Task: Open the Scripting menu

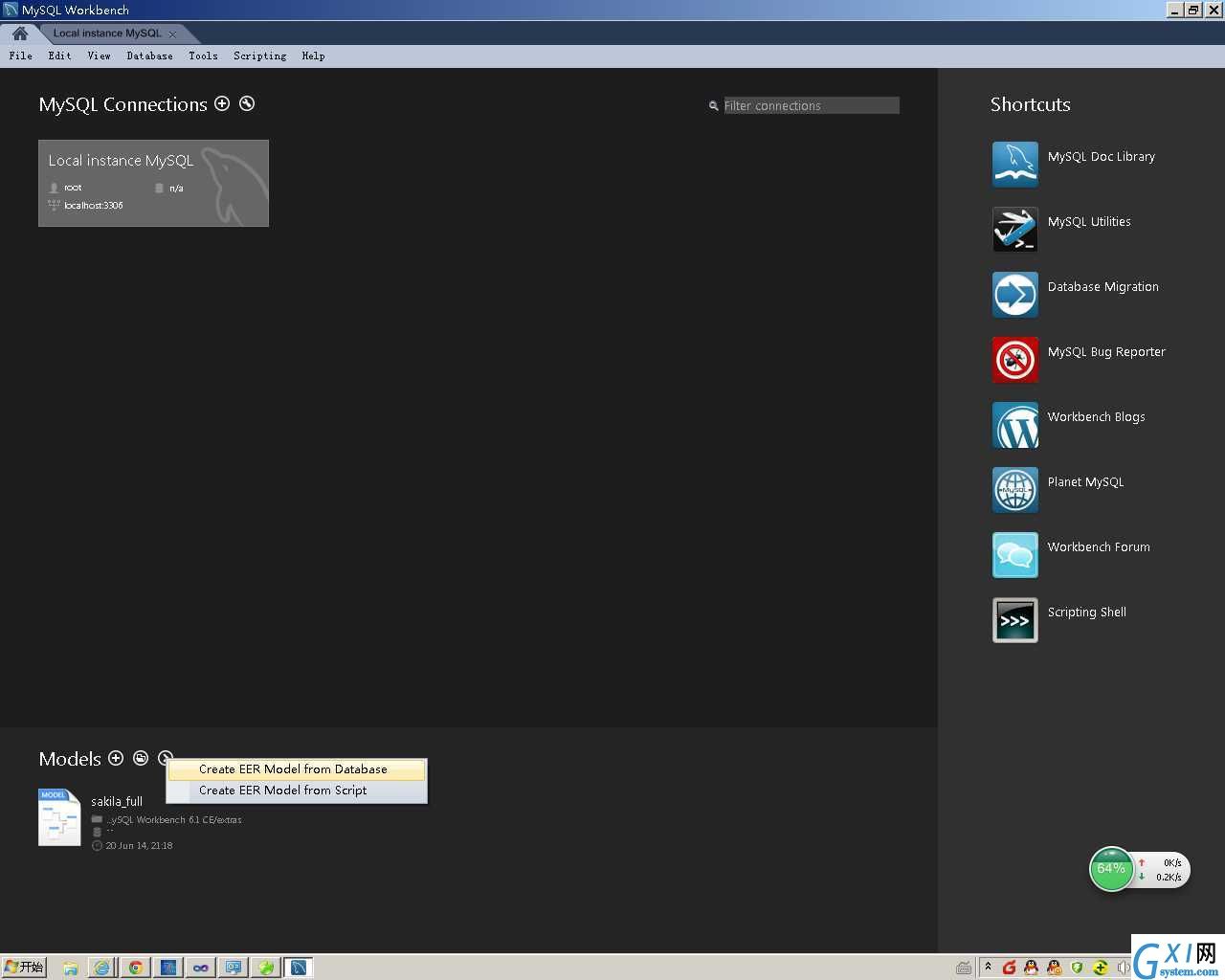Action: click(260, 56)
